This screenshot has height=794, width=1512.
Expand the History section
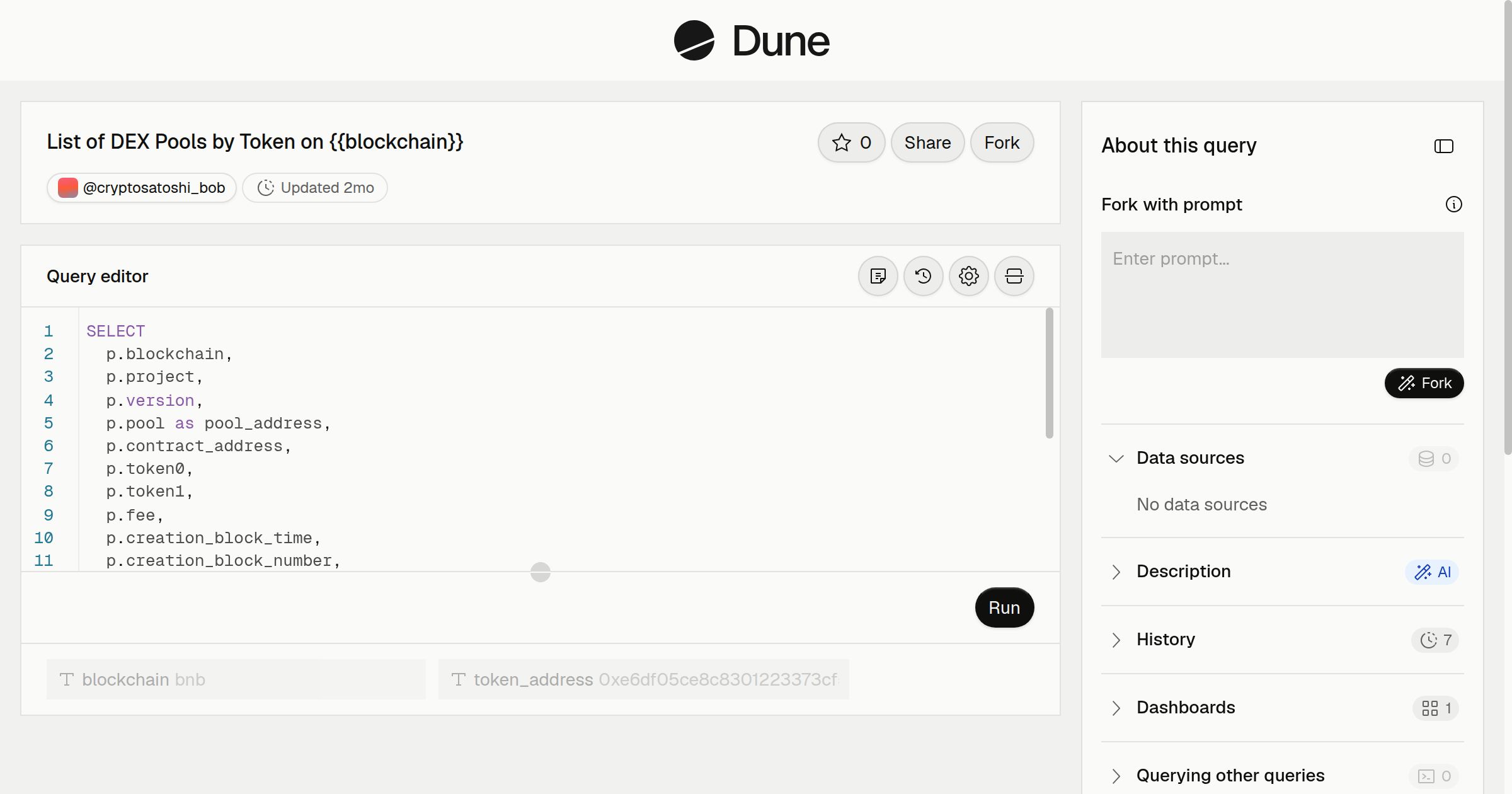click(x=1116, y=640)
